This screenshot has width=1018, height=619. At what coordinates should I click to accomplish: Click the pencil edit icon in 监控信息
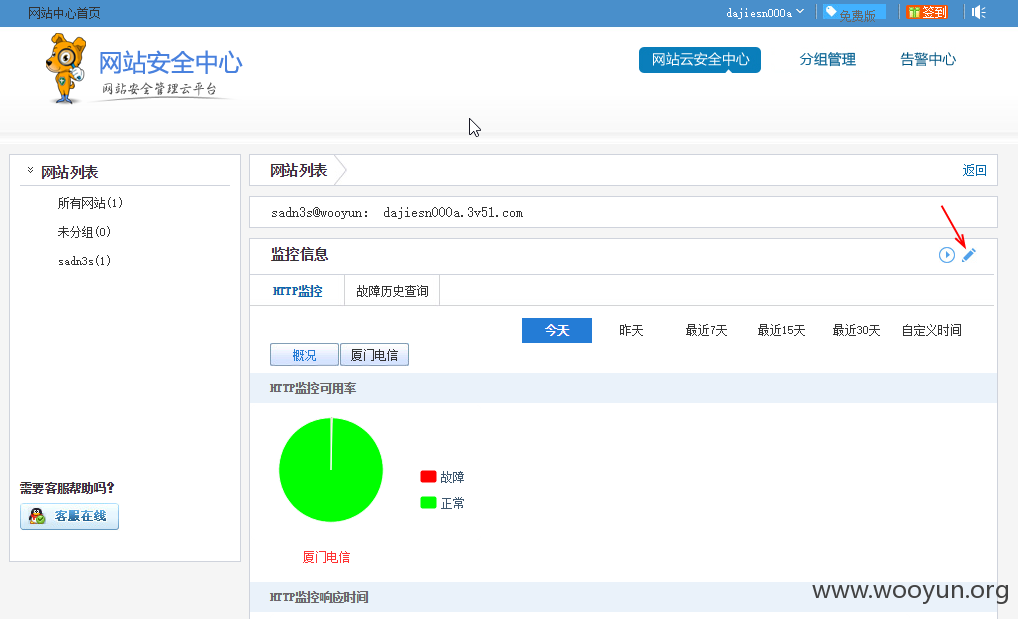point(969,255)
